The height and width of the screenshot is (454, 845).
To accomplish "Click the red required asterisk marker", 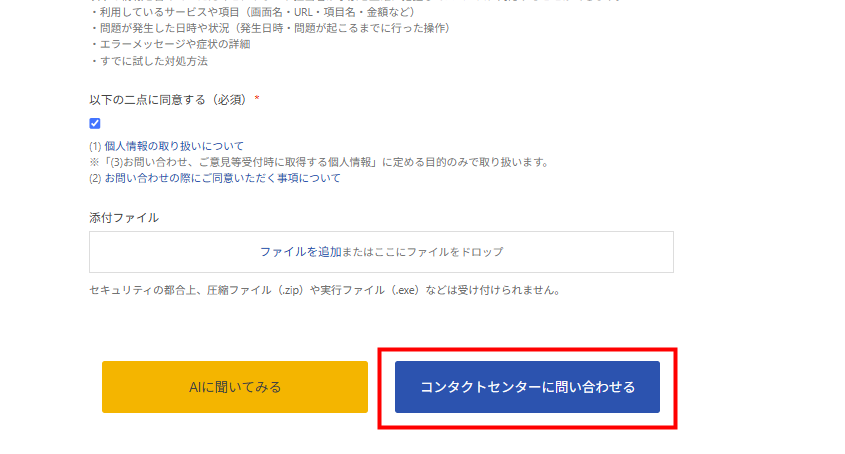I will pos(257,99).
